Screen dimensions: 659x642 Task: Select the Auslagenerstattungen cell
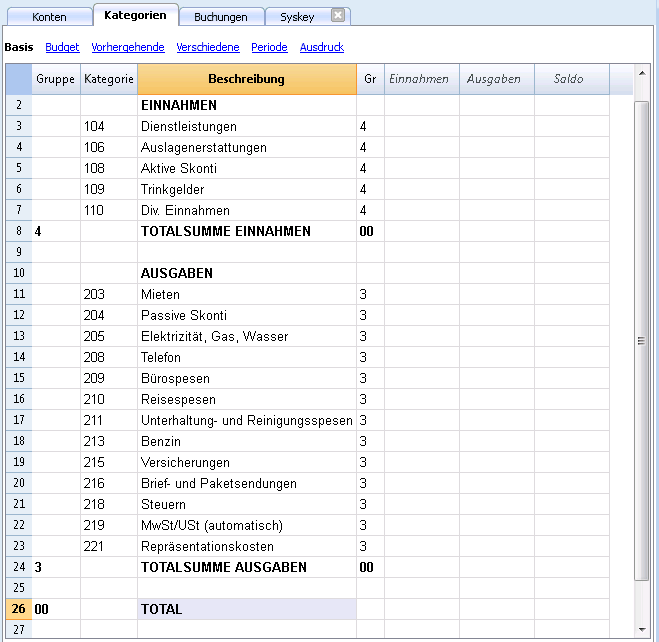click(247, 147)
